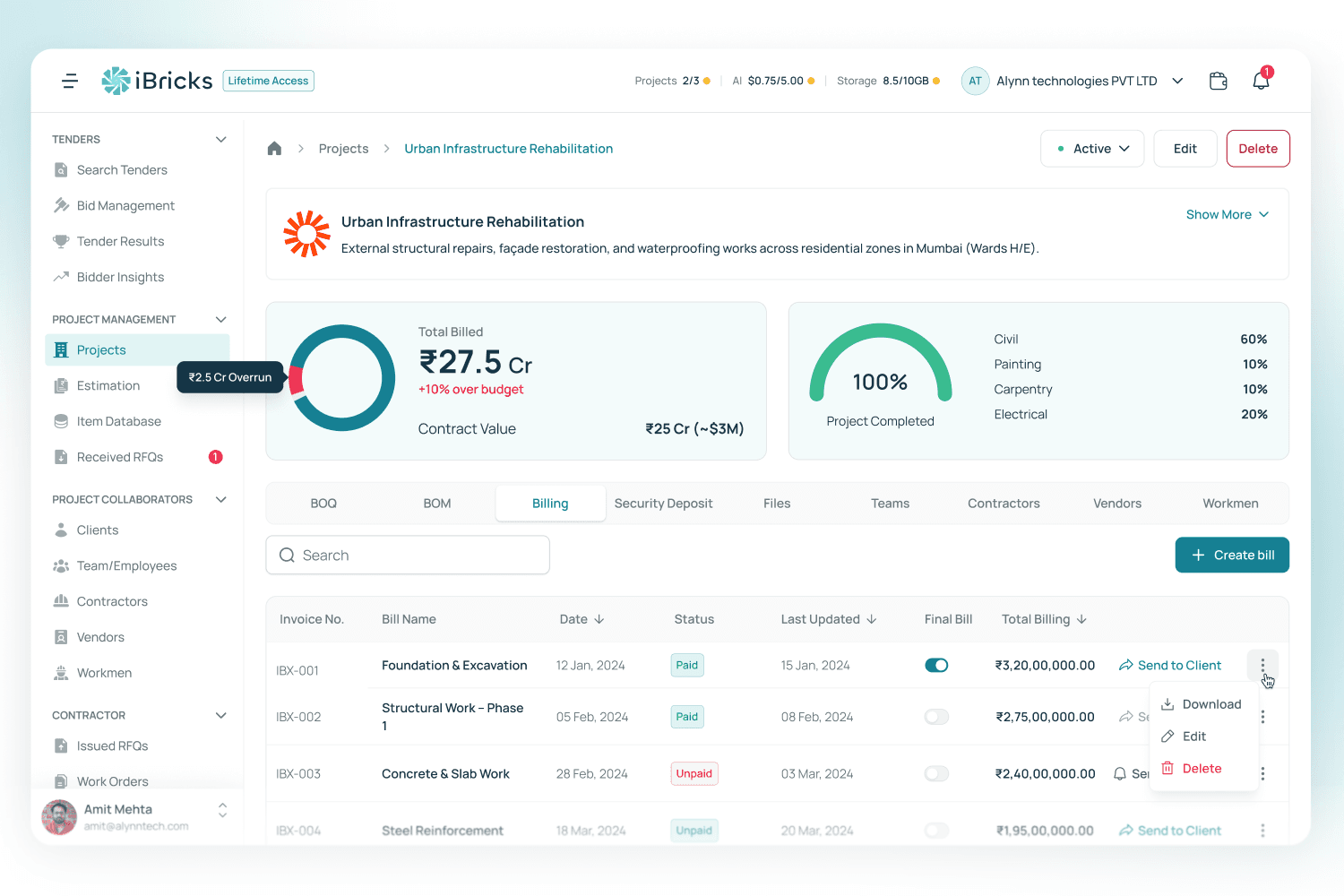
Task: Switch to the Workmen tab
Action: tap(1230, 504)
